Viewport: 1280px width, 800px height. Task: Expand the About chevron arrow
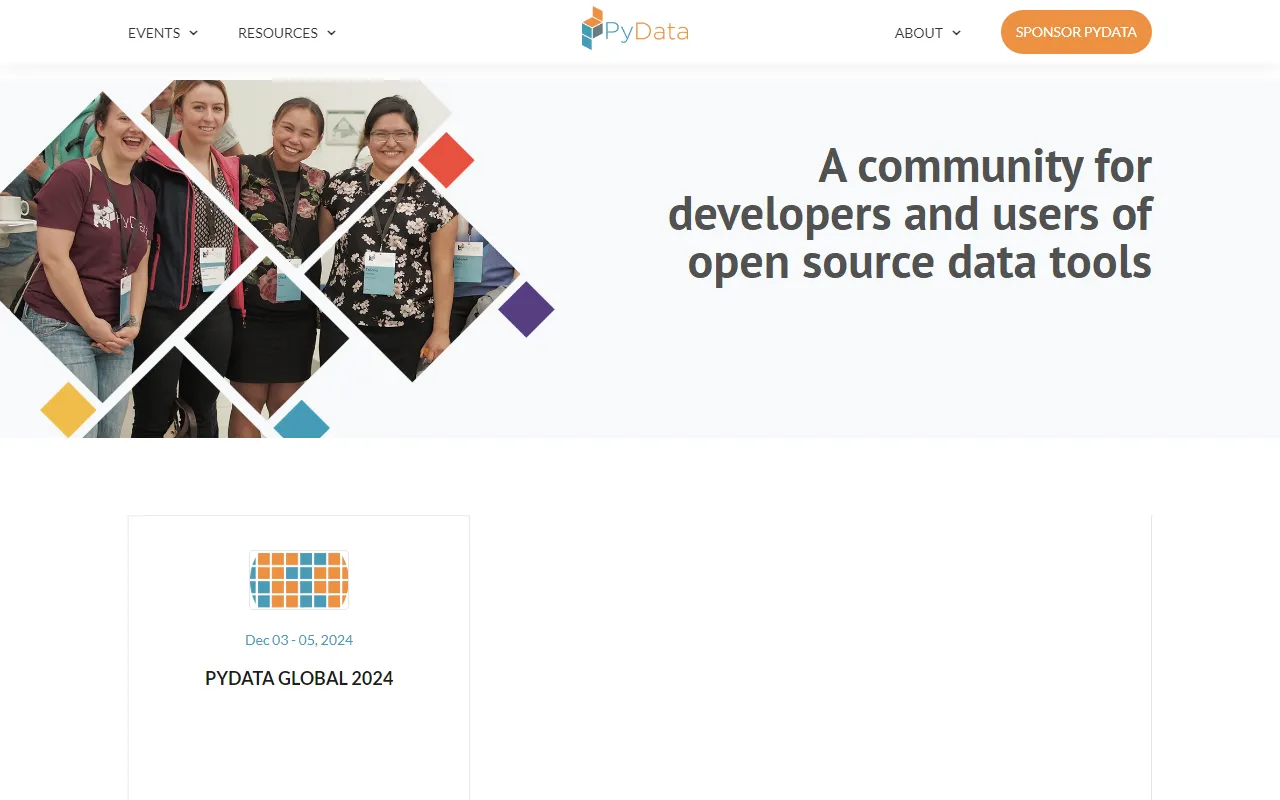tap(956, 33)
